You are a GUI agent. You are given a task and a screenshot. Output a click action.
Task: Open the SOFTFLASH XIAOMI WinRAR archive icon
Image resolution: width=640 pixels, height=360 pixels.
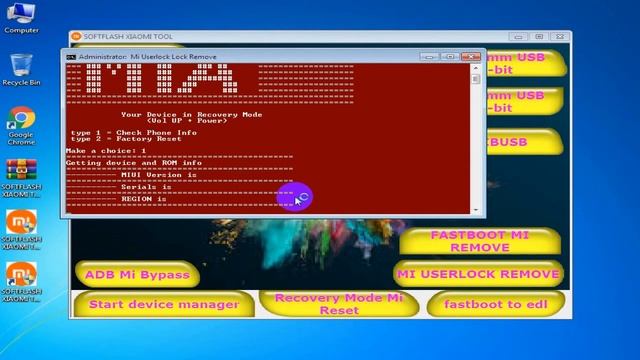(x=21, y=178)
